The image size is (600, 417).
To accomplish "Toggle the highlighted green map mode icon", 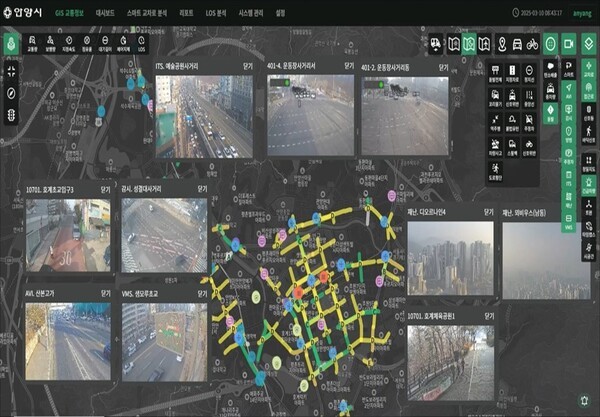I will 467,44.
